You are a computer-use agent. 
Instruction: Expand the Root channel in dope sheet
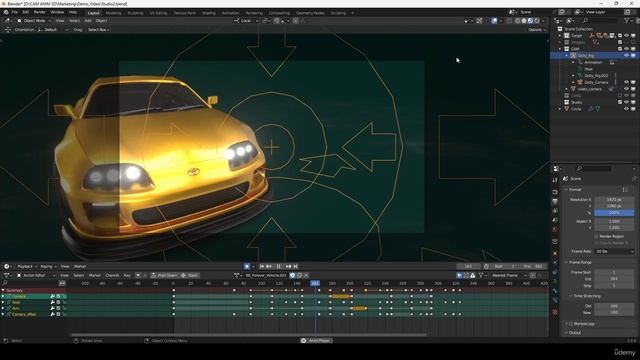click(3, 302)
